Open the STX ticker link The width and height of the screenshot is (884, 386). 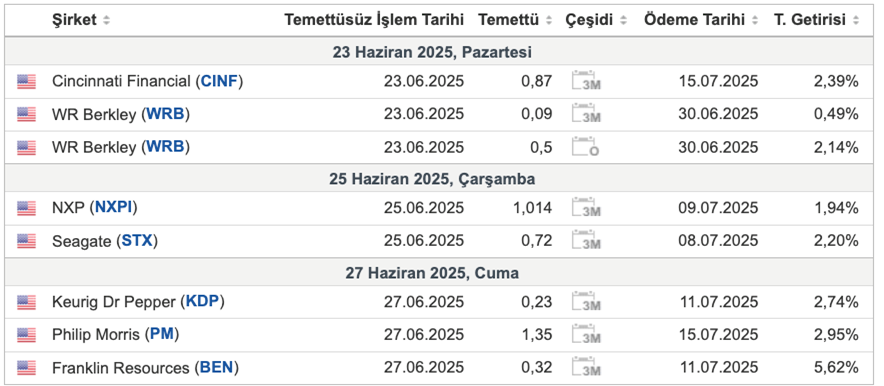coord(137,241)
